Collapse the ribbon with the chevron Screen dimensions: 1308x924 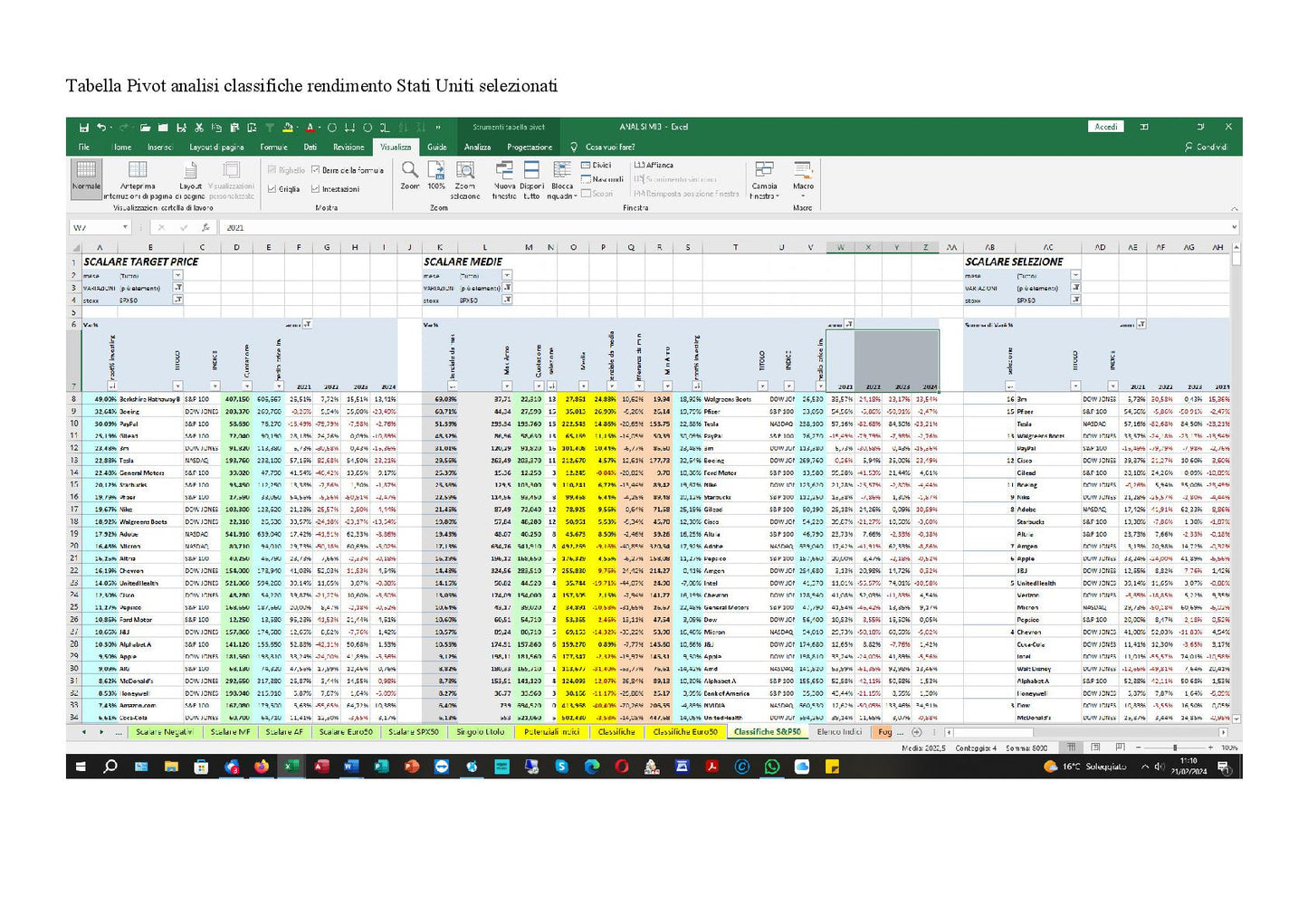(x=1234, y=209)
